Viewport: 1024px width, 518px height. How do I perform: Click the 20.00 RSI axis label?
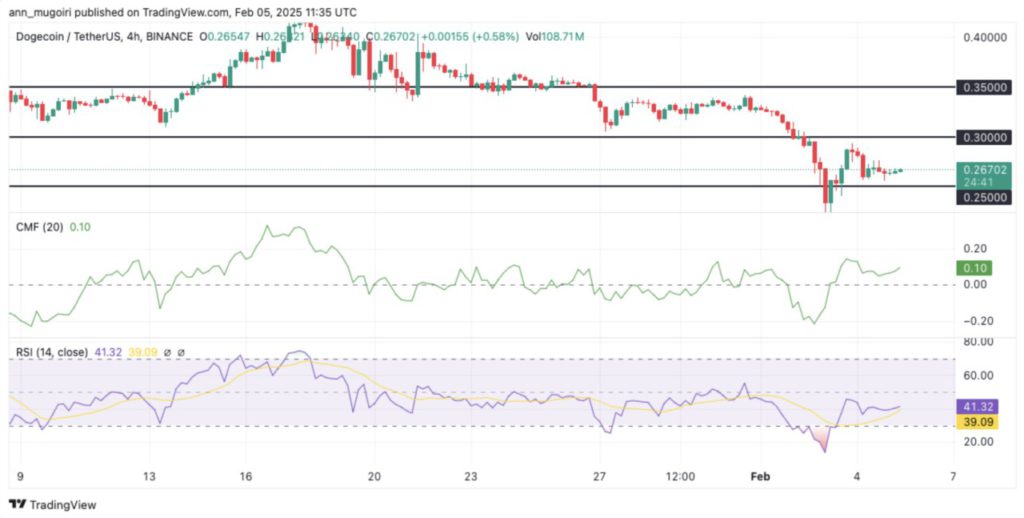coord(977,442)
